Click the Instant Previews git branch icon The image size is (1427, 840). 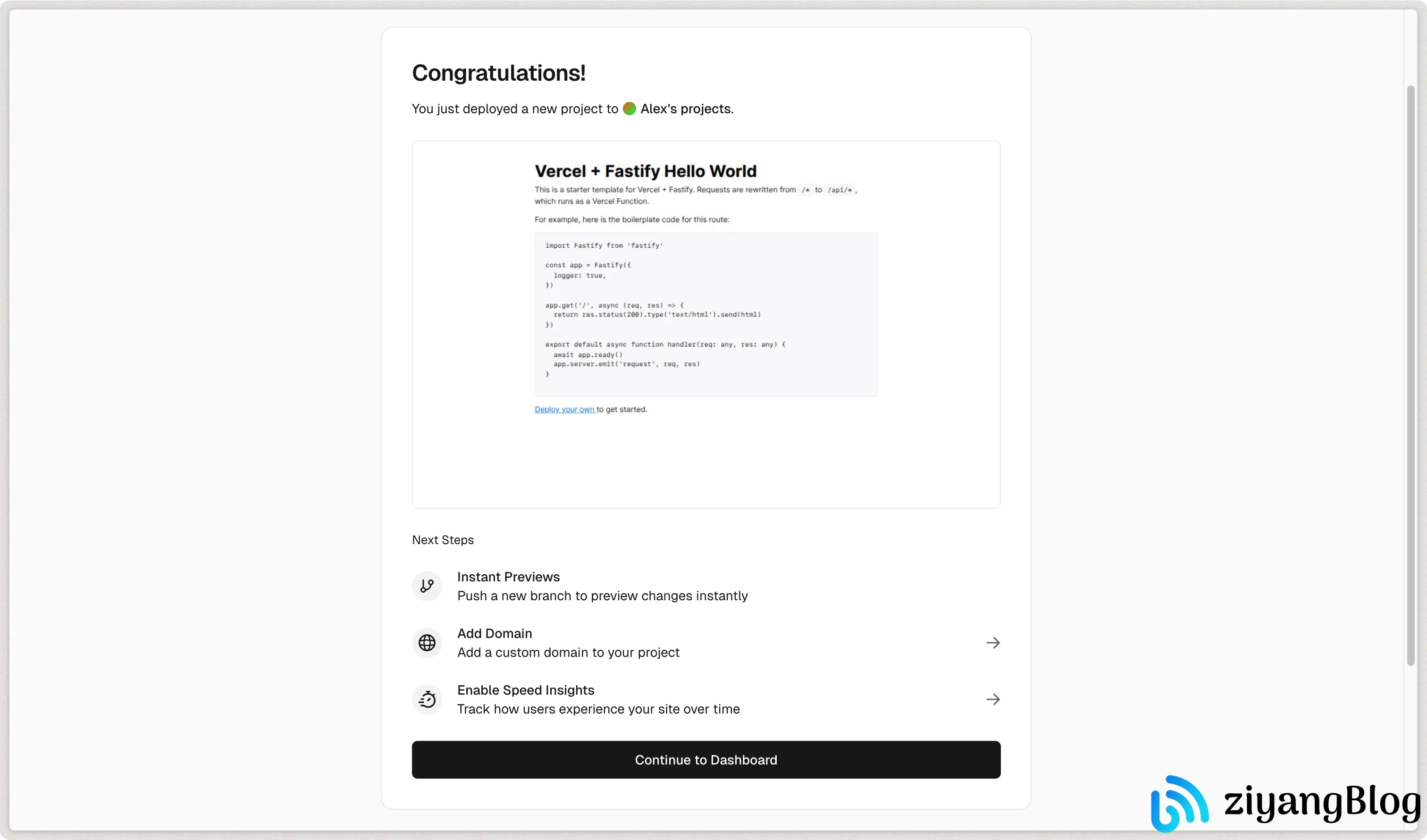pos(427,586)
